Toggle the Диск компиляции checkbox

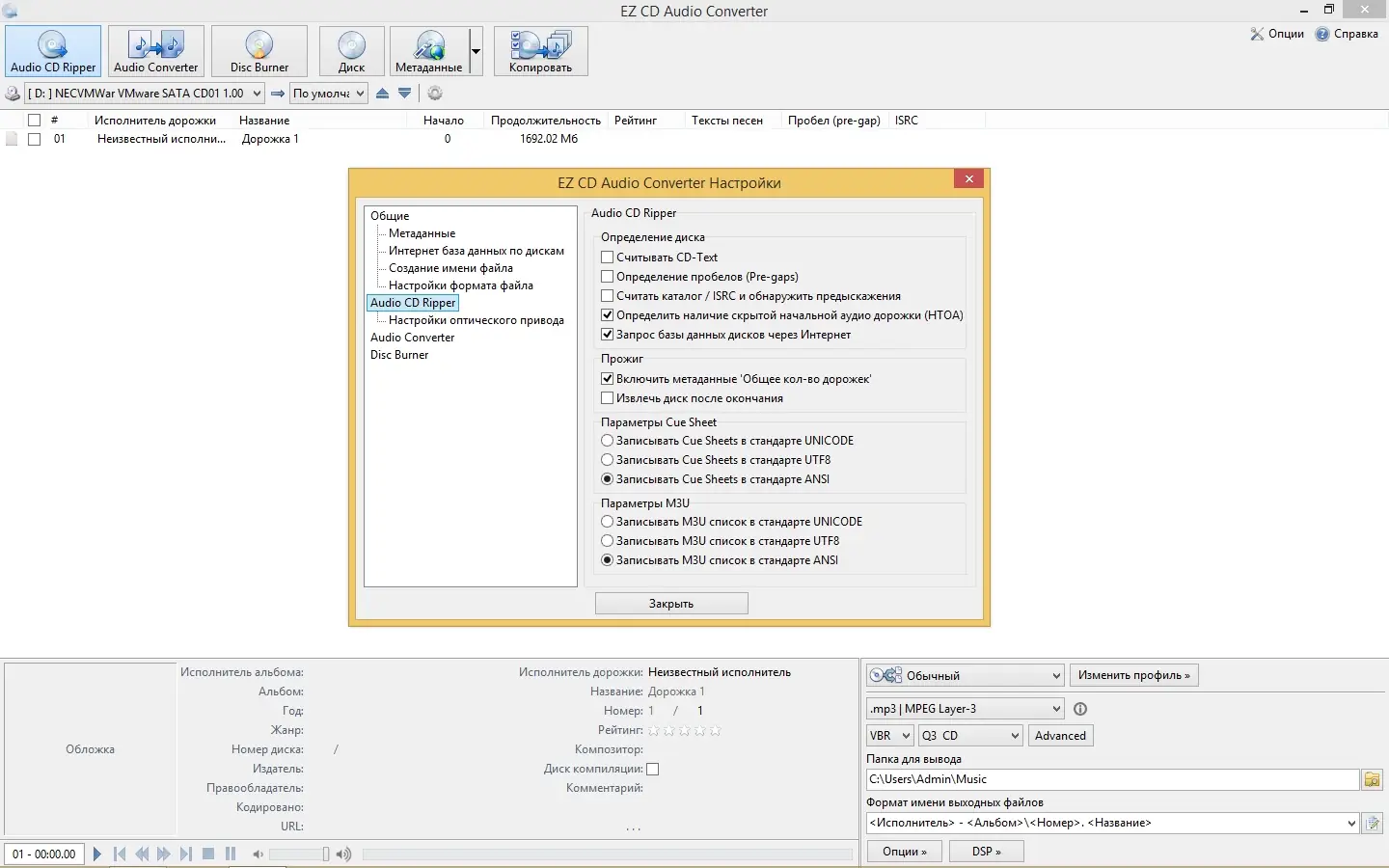coord(653,770)
